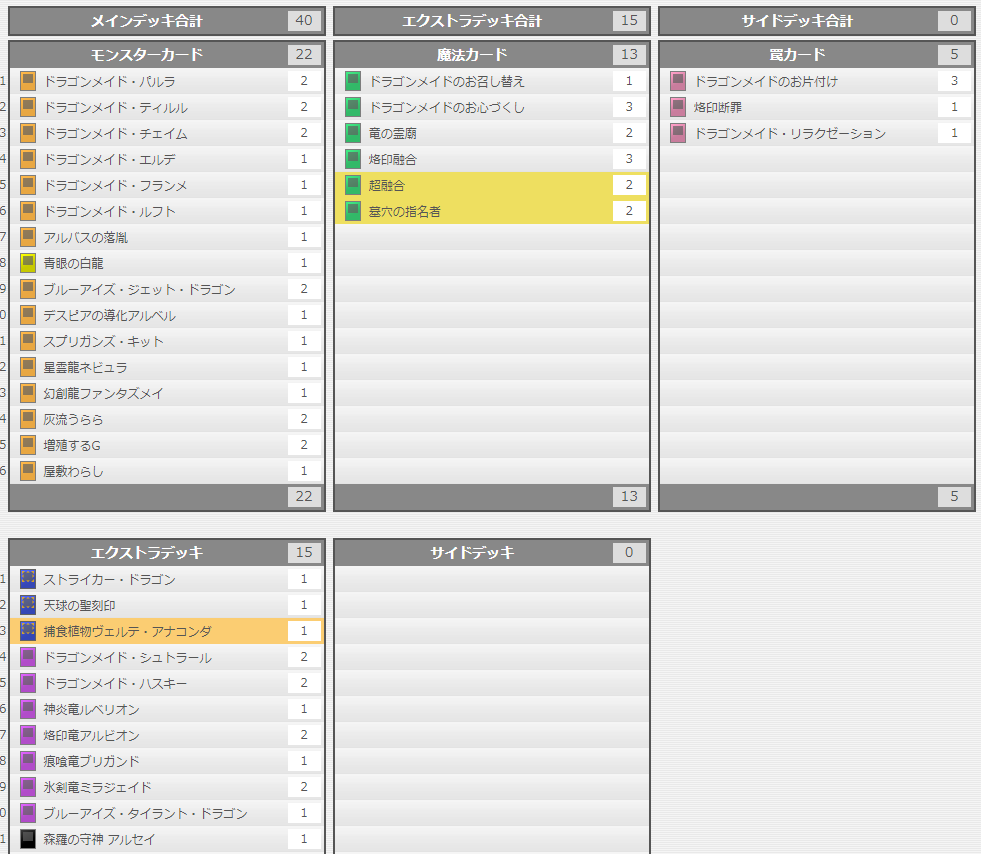Click the trap card icon beside 烙印断罪
The image size is (981, 854).
pos(678,106)
